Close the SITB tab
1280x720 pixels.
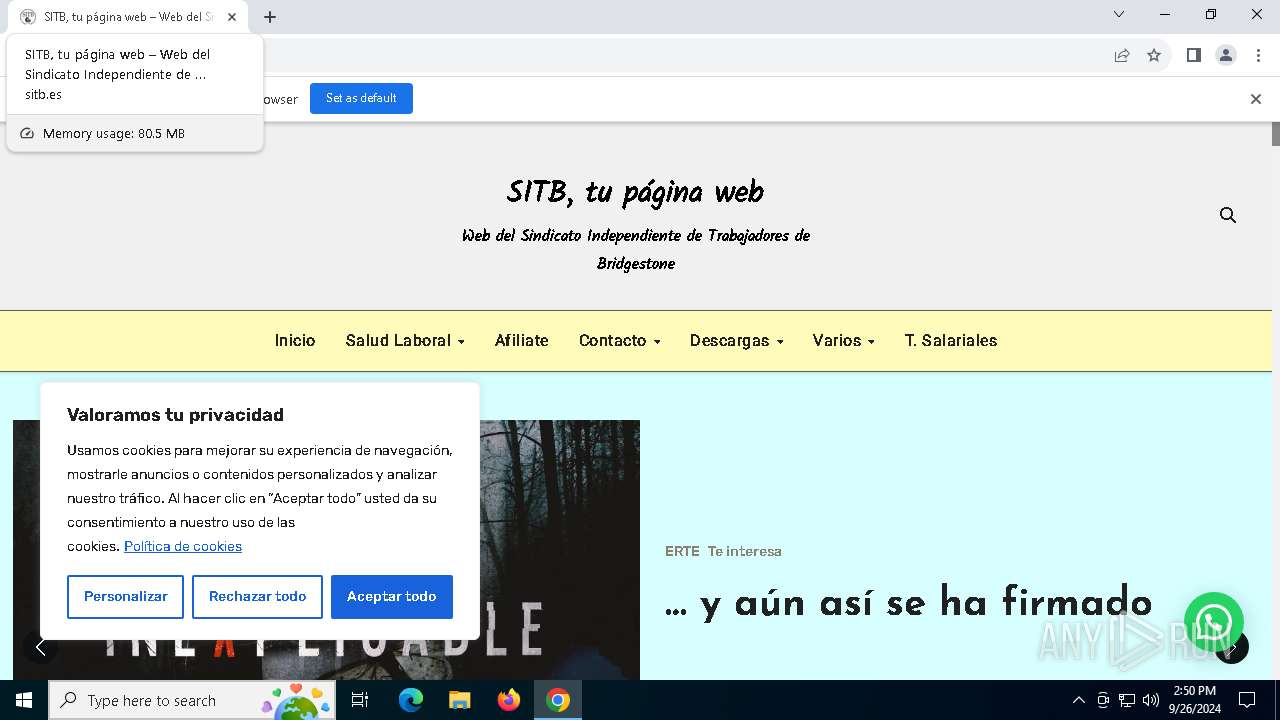coord(232,17)
